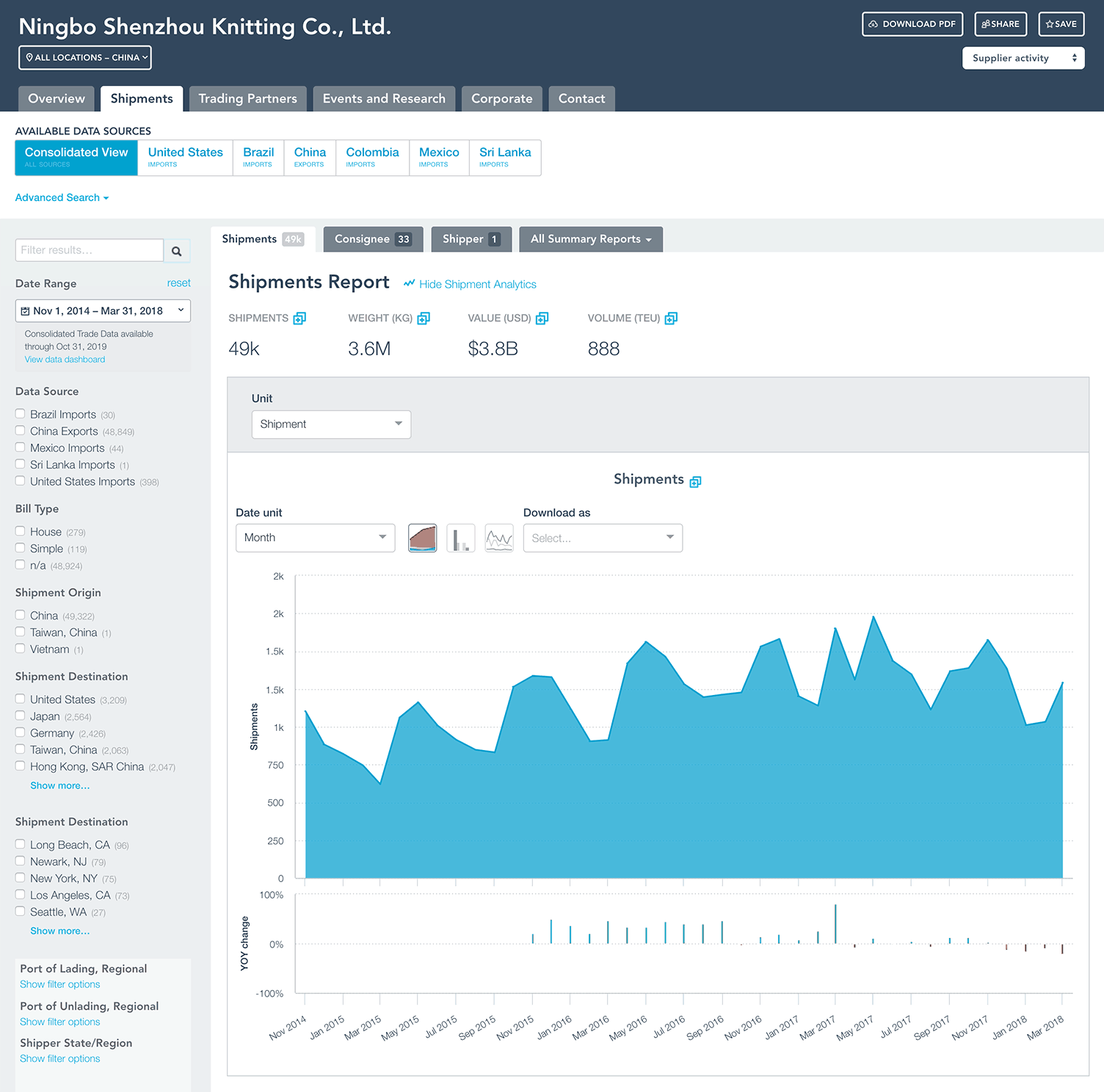Enable the China Exports data source checkbox
The height and width of the screenshot is (1092, 1104).
(x=20, y=430)
